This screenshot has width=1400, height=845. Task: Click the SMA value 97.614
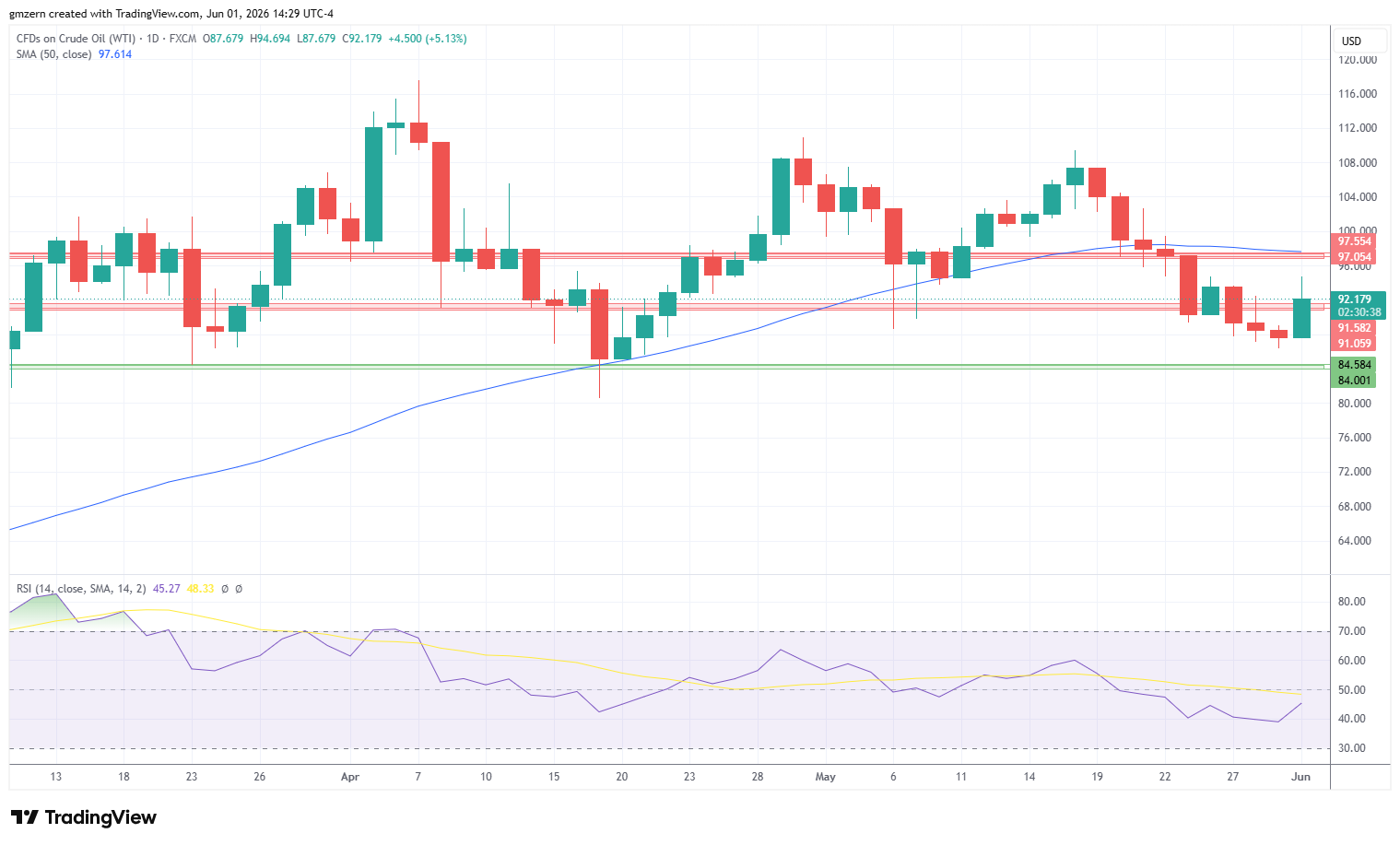pos(115,54)
